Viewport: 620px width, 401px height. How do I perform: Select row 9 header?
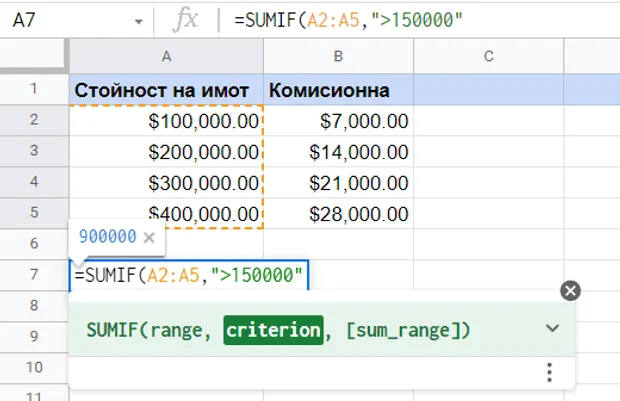[x=34, y=336]
